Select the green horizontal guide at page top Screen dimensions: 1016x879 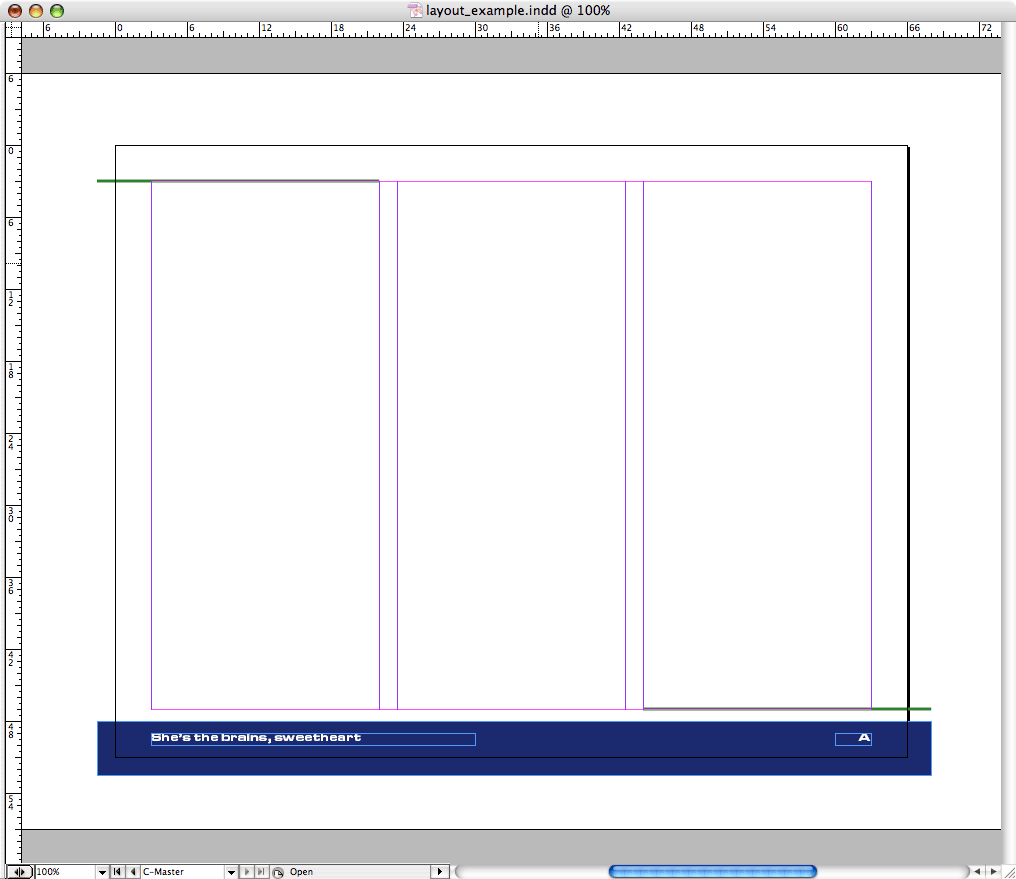click(x=238, y=181)
